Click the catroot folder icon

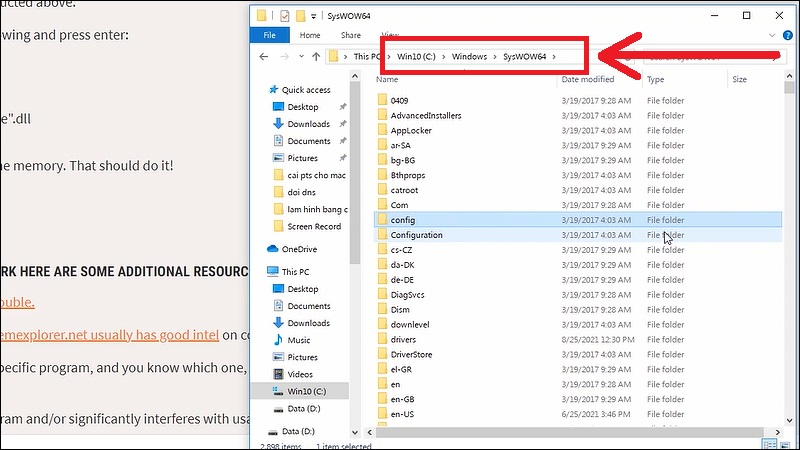382,190
